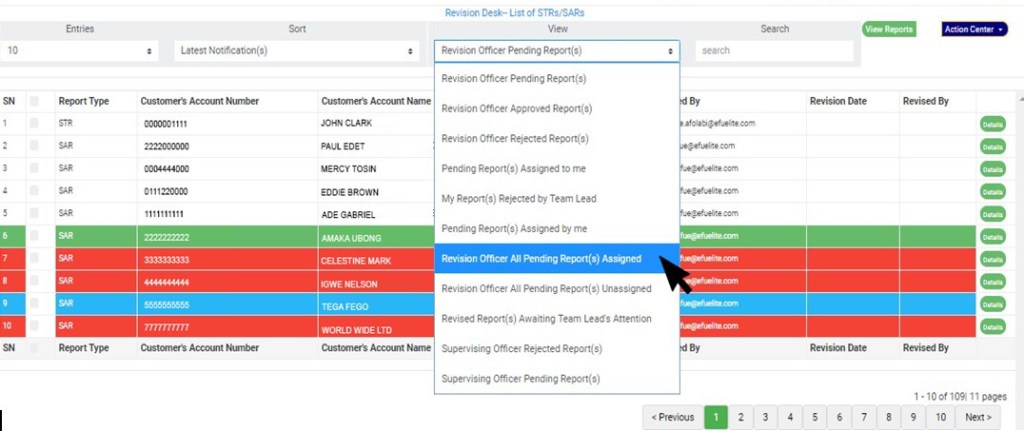Click Details button for John Clark row
Screen dimensions: 1024x431
pyautogui.click(x=991, y=124)
